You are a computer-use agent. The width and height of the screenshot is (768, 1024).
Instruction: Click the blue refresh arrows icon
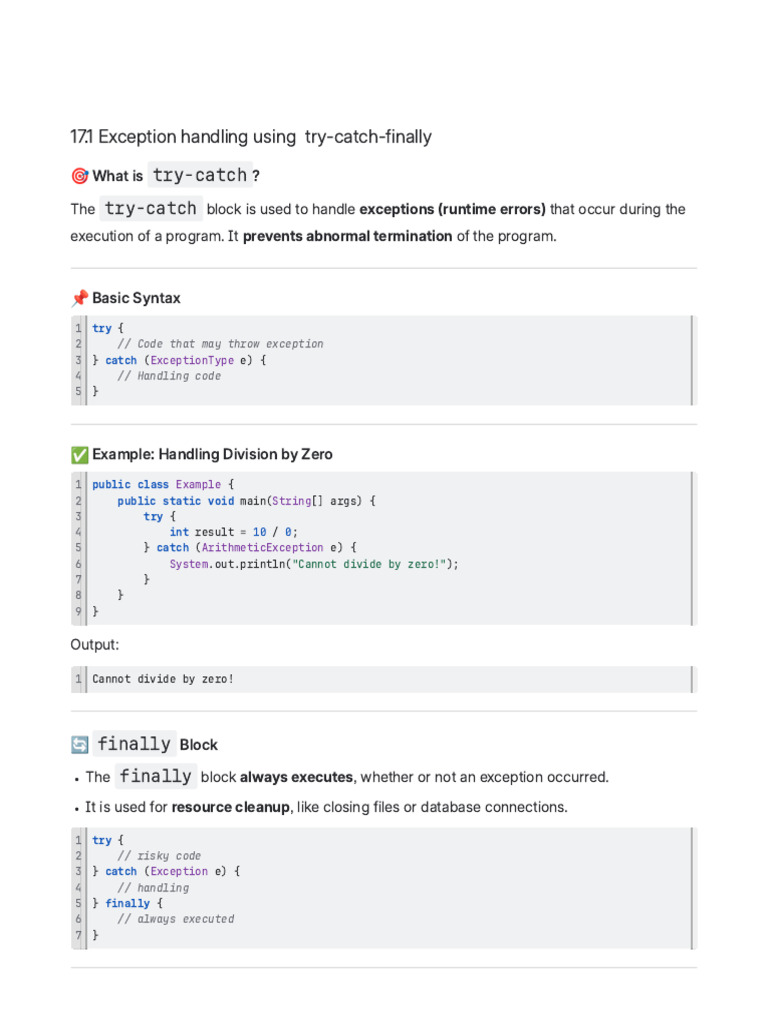80,744
